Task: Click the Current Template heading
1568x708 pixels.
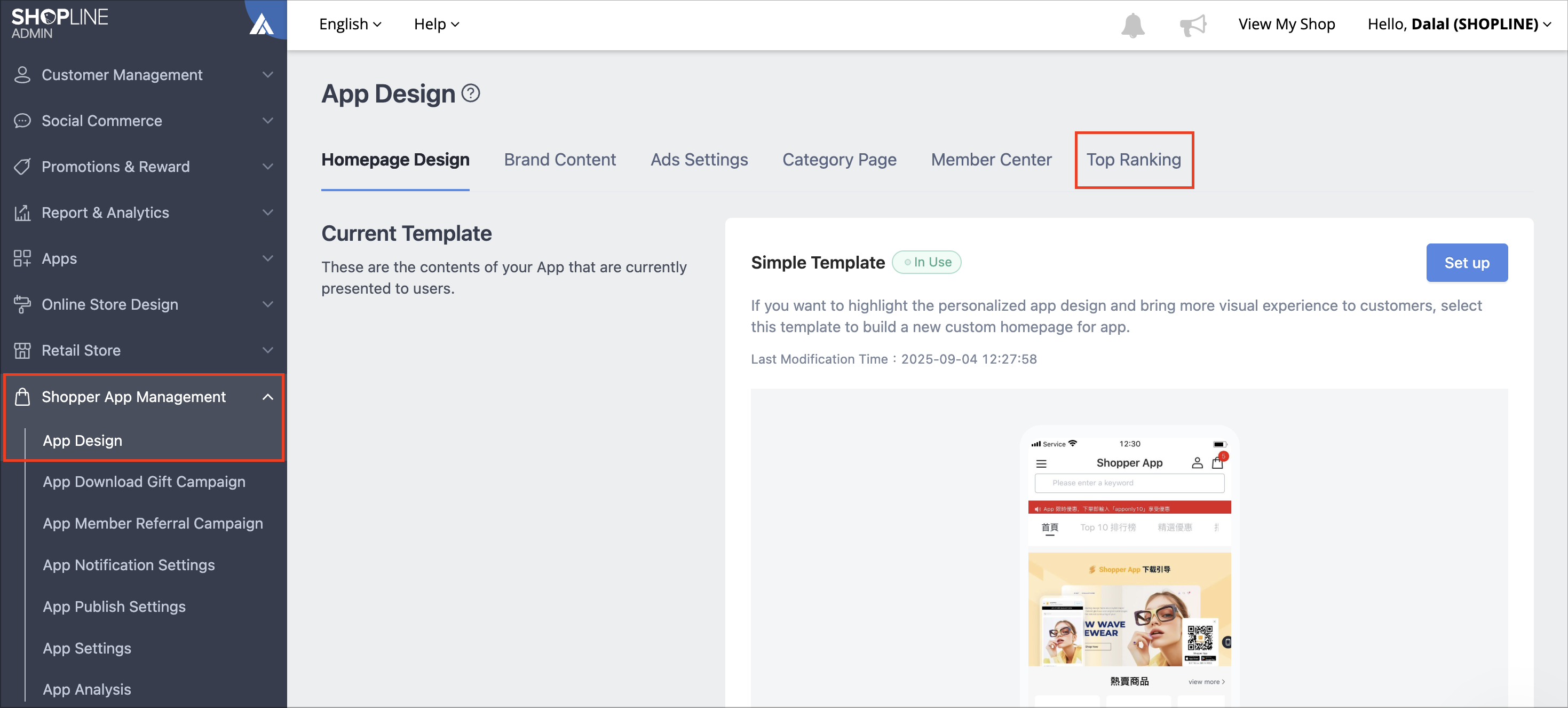Action: [x=406, y=234]
